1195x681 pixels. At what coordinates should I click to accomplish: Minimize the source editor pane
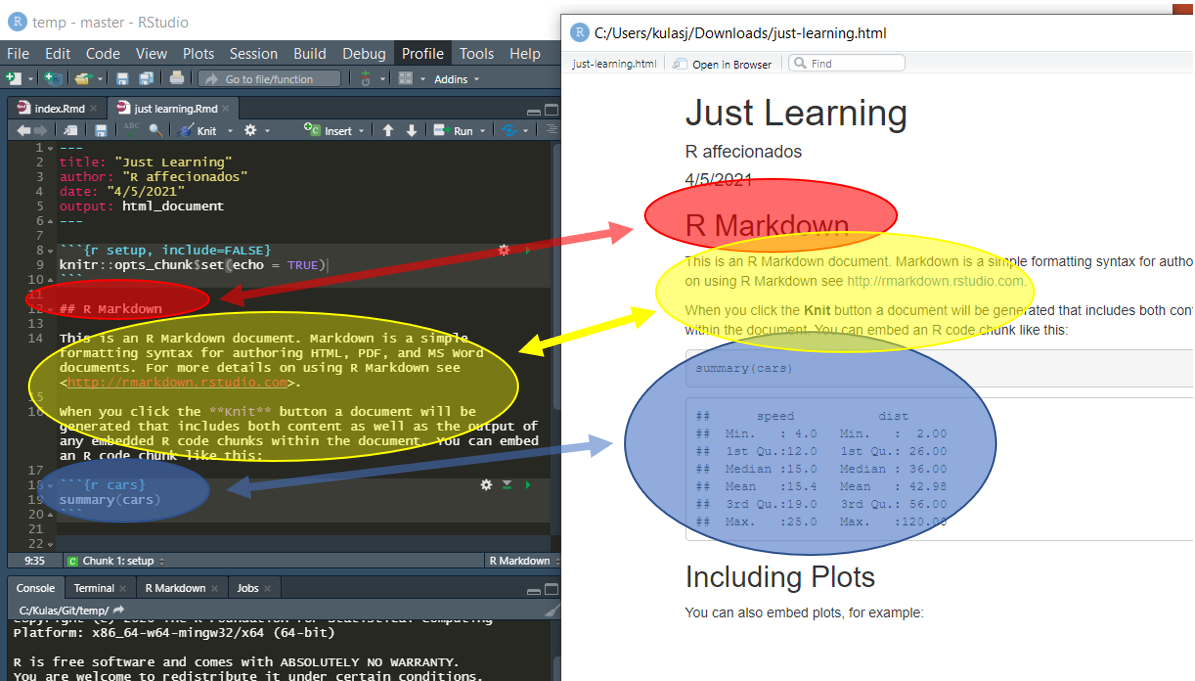(x=533, y=111)
